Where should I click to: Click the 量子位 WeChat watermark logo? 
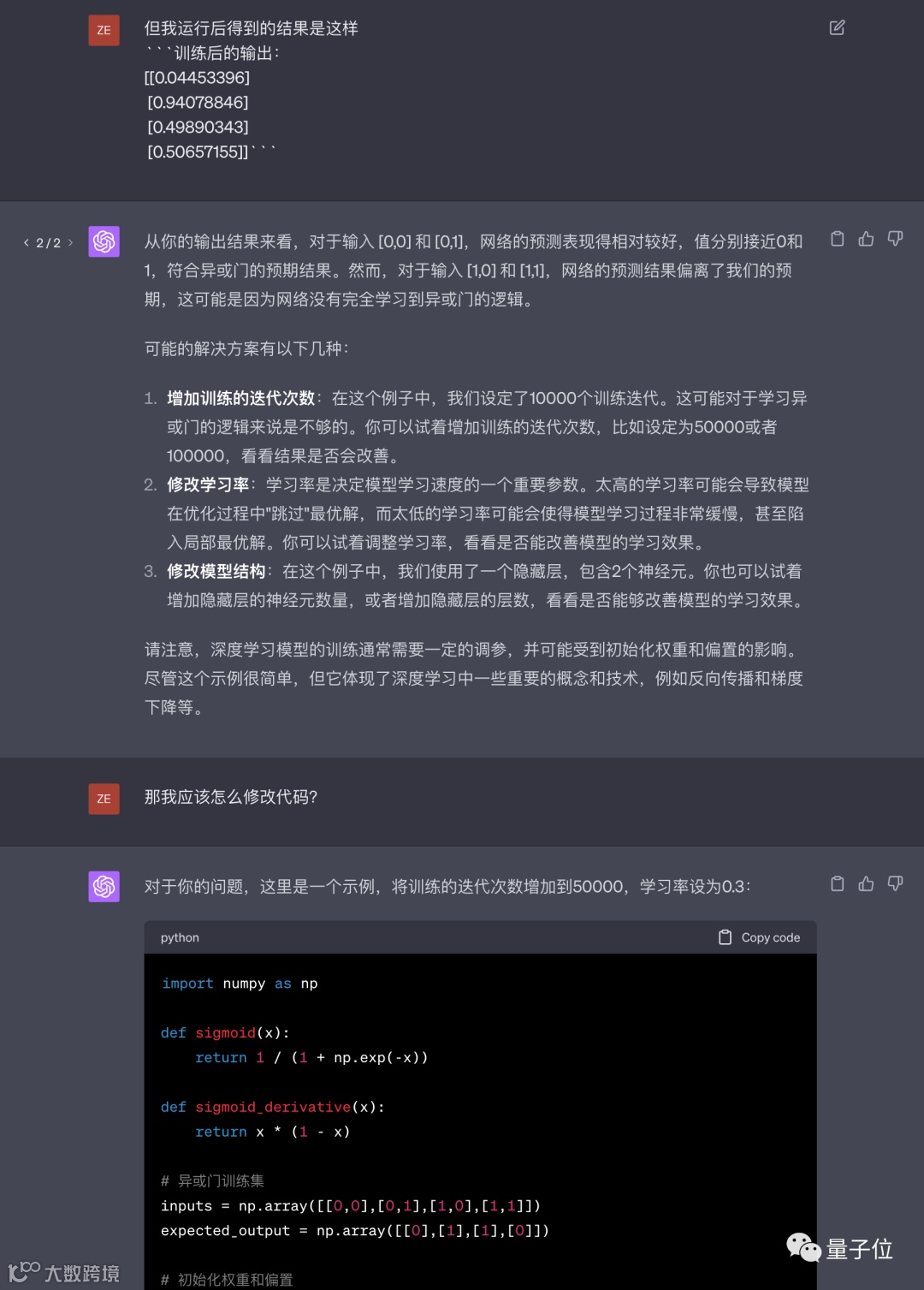click(x=839, y=1248)
